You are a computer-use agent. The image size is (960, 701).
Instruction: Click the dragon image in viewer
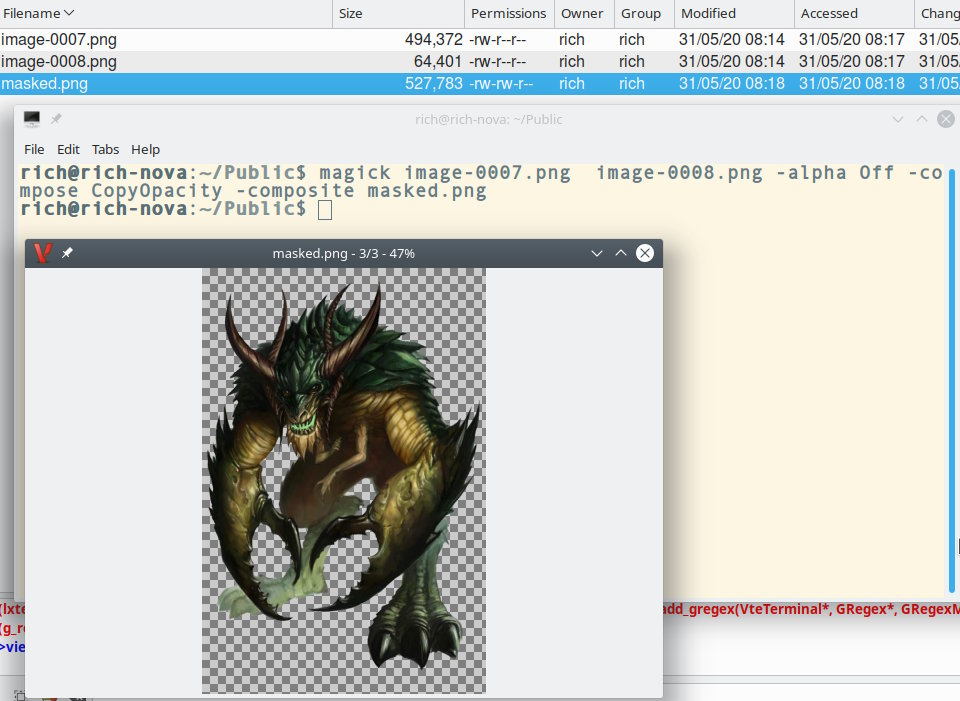pos(344,481)
